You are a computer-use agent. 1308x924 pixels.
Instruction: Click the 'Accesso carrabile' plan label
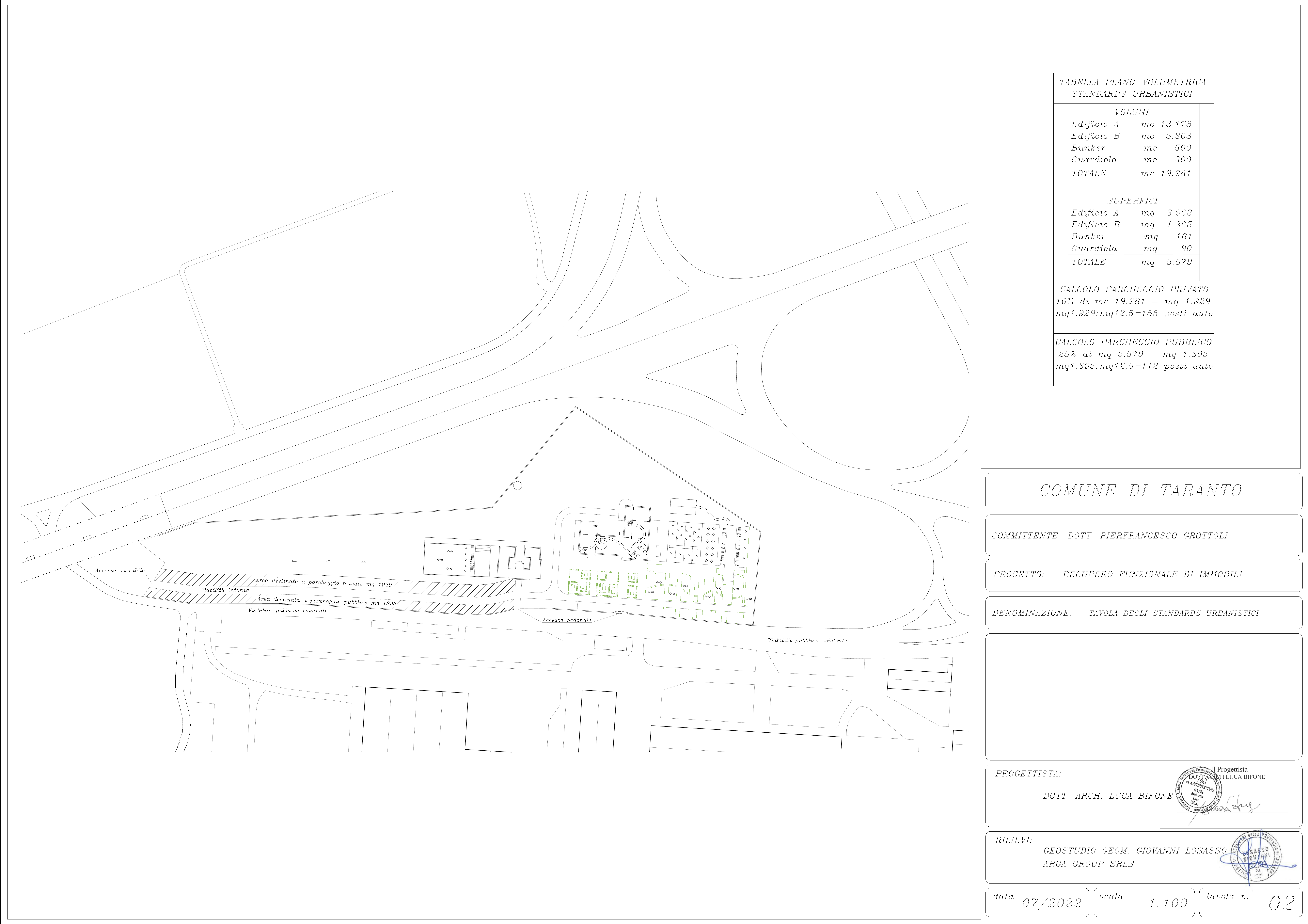tap(120, 570)
